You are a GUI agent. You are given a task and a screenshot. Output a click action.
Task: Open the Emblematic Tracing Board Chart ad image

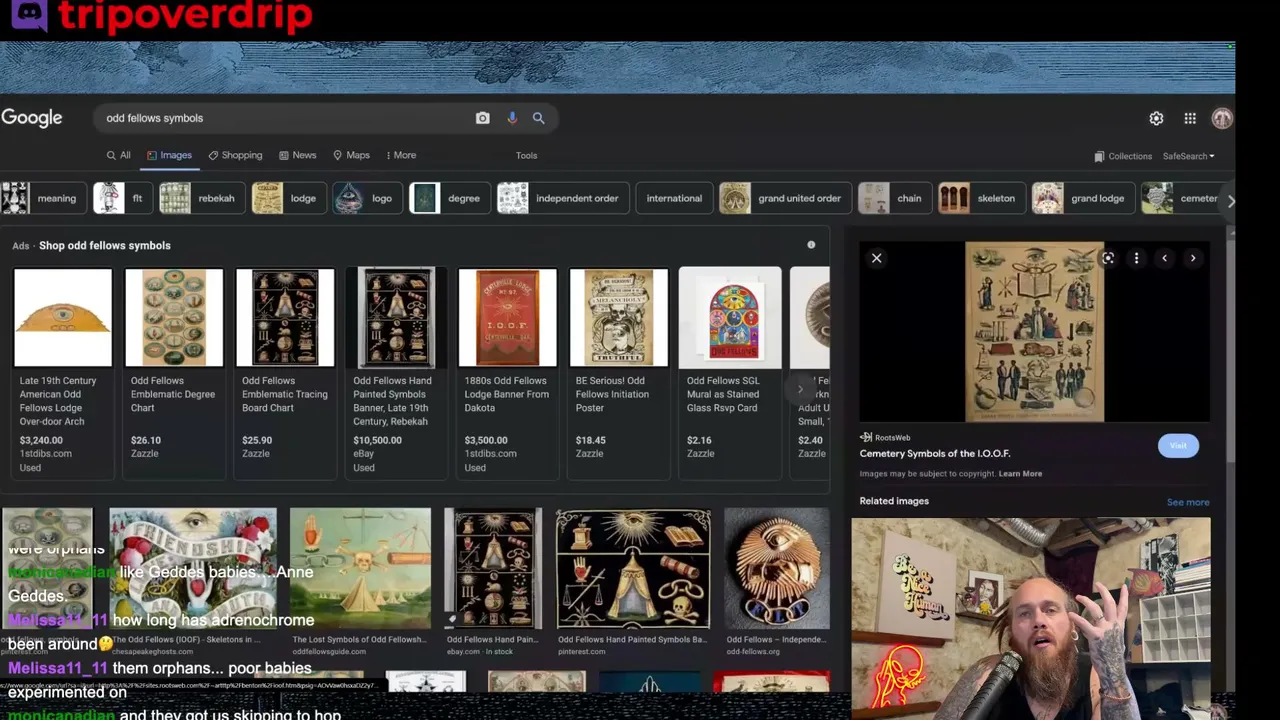coord(285,317)
